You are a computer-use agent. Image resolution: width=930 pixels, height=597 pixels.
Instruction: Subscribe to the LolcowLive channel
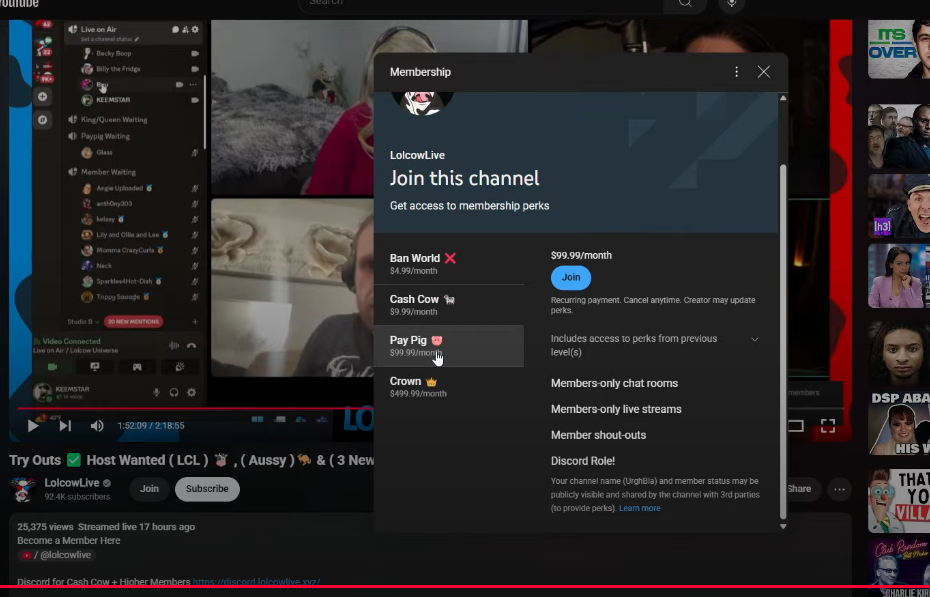(207, 489)
